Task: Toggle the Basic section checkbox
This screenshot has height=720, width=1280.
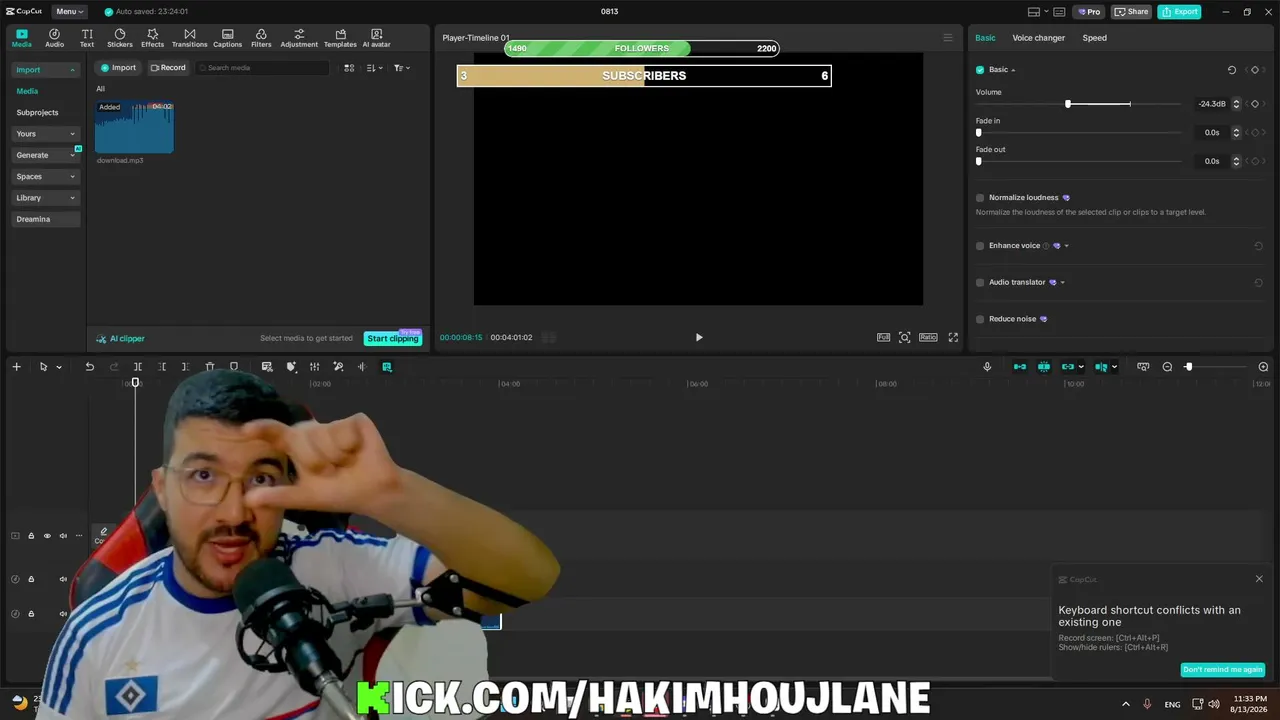Action: [x=980, y=70]
